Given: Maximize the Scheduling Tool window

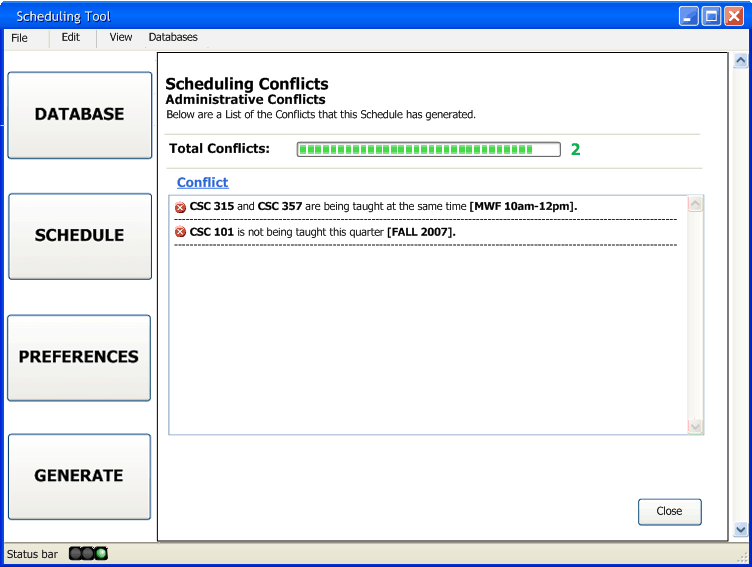Looking at the screenshot, I should pyautogui.click(x=711, y=16).
